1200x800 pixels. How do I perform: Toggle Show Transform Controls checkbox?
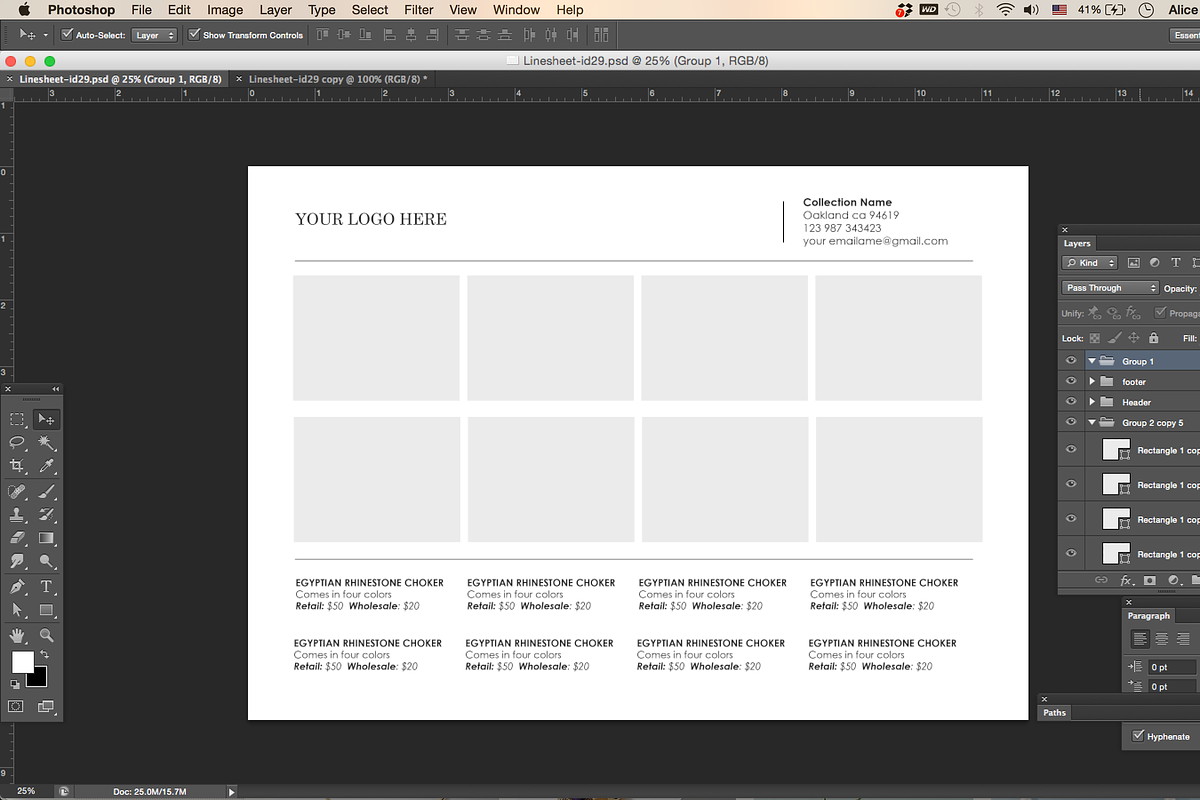(x=194, y=34)
